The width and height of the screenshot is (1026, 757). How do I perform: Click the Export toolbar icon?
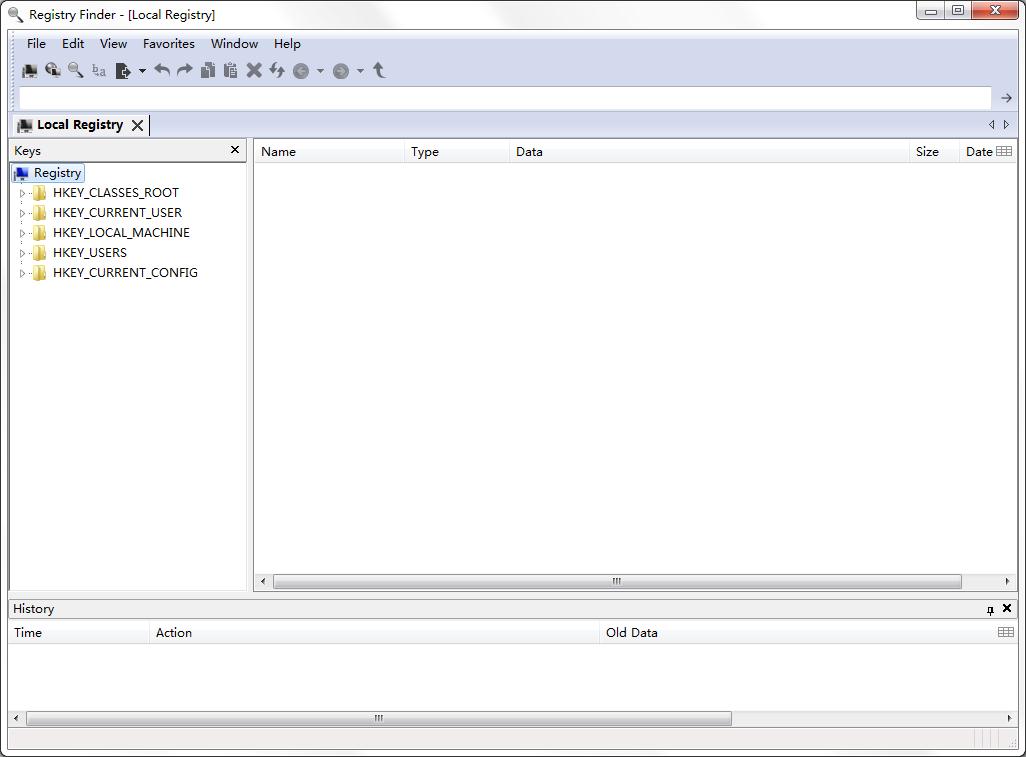tap(122, 70)
